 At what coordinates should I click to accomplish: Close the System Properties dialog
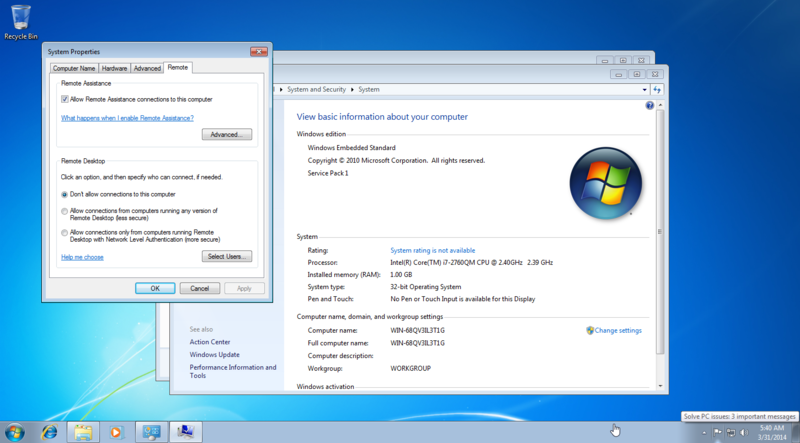tap(259, 52)
